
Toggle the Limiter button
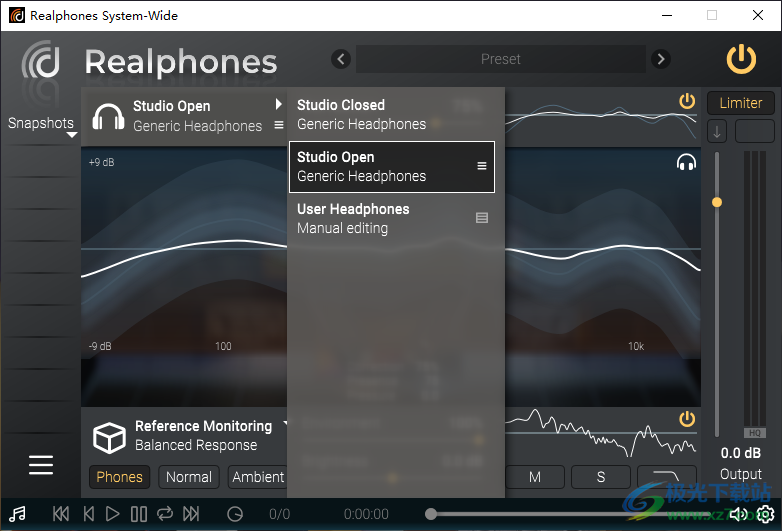(x=741, y=103)
